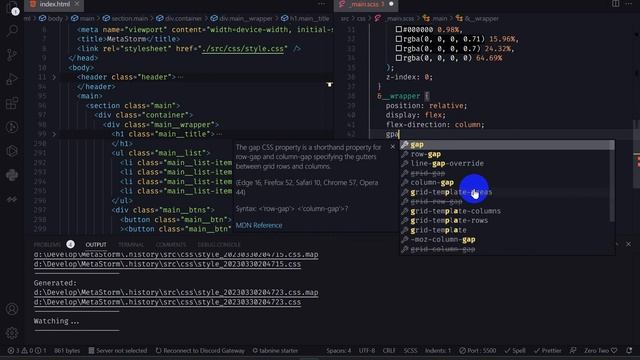
Task: Open breadcrumb .main in scss editor
Action: click(x=435, y=18)
